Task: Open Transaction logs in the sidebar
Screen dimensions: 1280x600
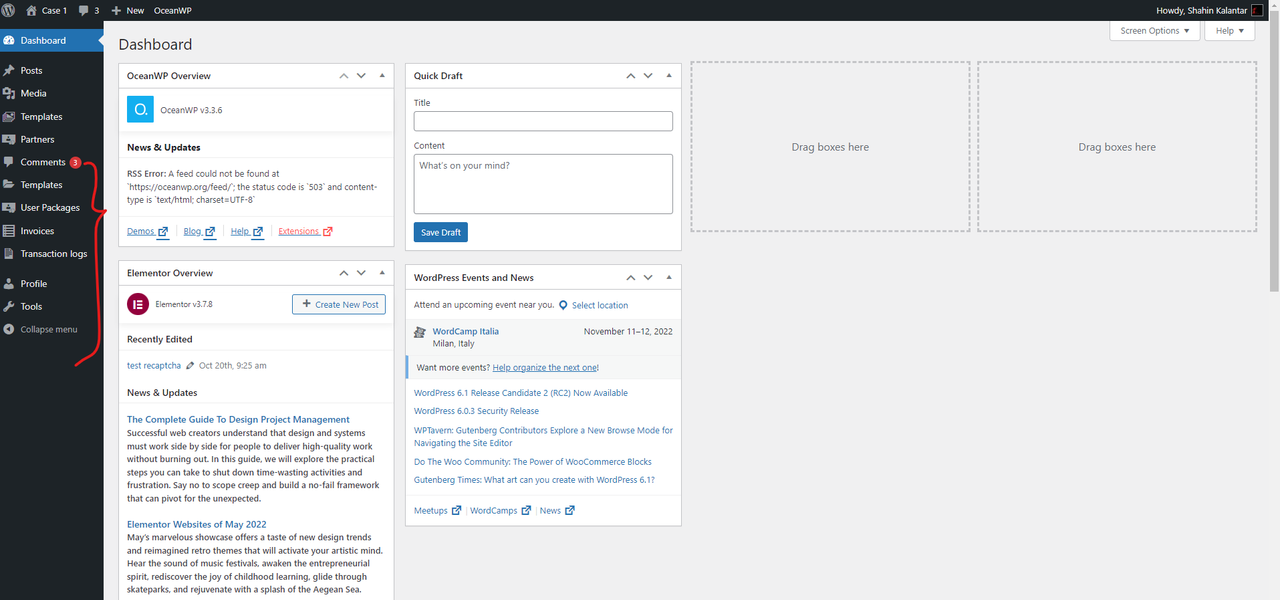Action: pos(51,254)
